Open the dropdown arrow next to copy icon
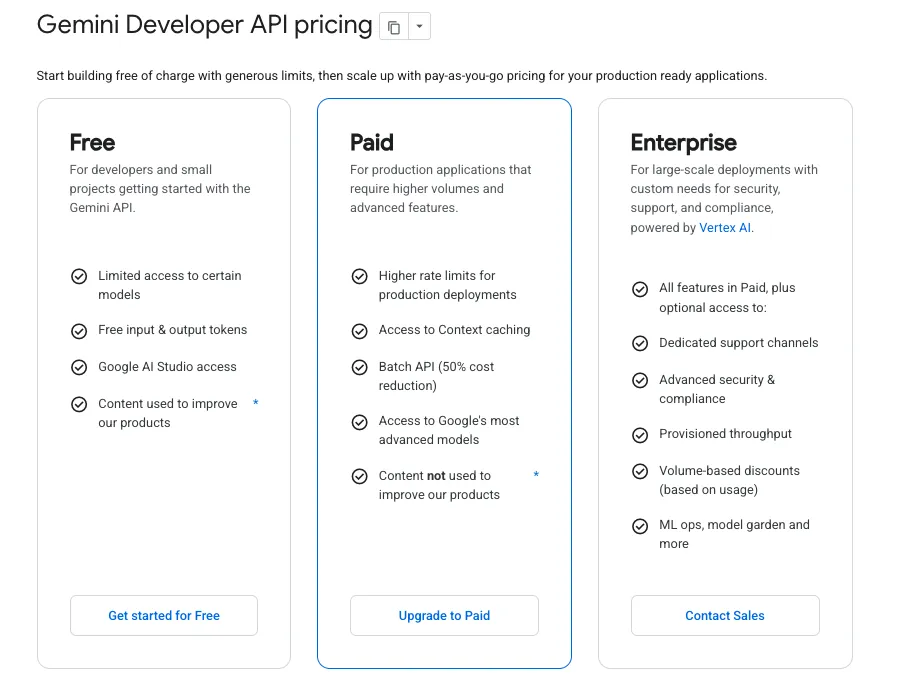The width and height of the screenshot is (921, 690). coord(419,27)
